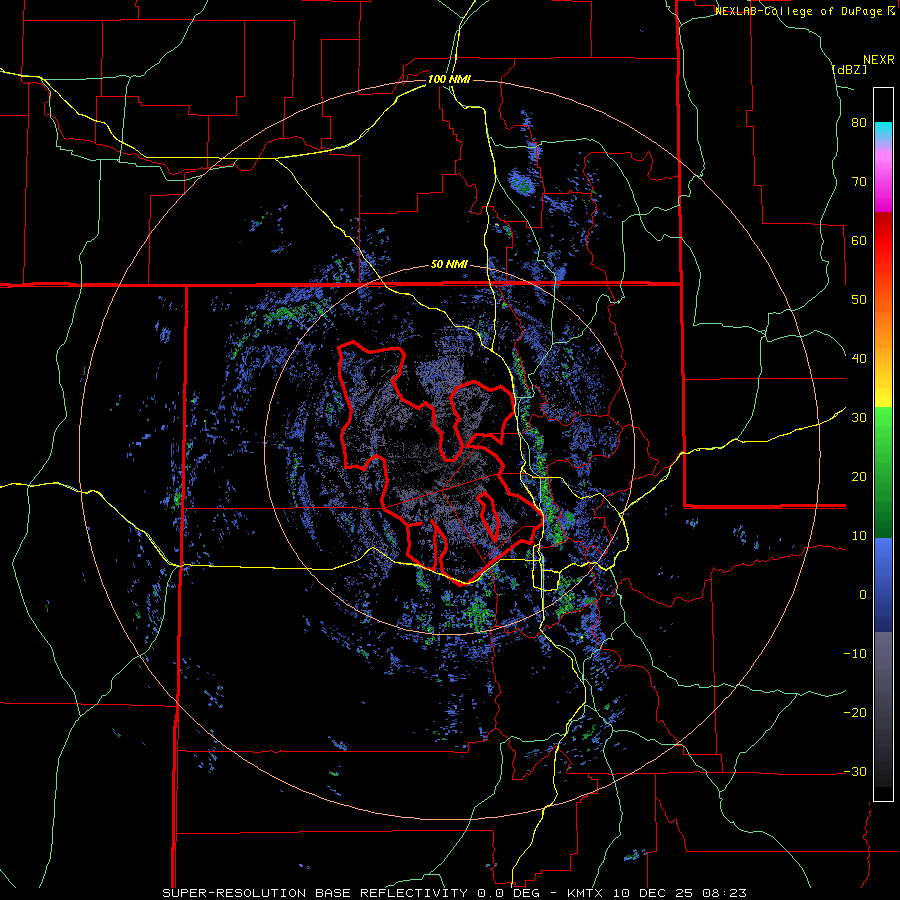Pick the blue segment of the color bar
Viewport: 900px width, 900px height.
coord(883,585)
